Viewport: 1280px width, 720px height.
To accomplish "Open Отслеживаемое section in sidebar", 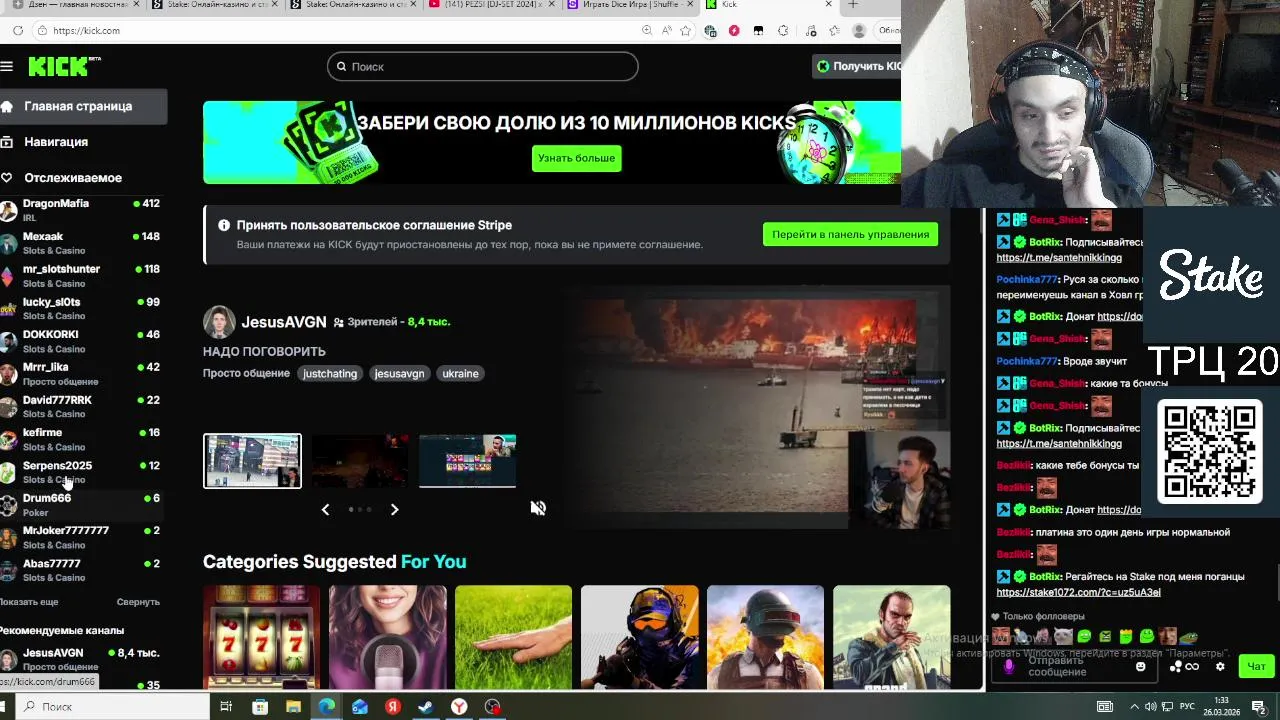I will tap(83, 178).
